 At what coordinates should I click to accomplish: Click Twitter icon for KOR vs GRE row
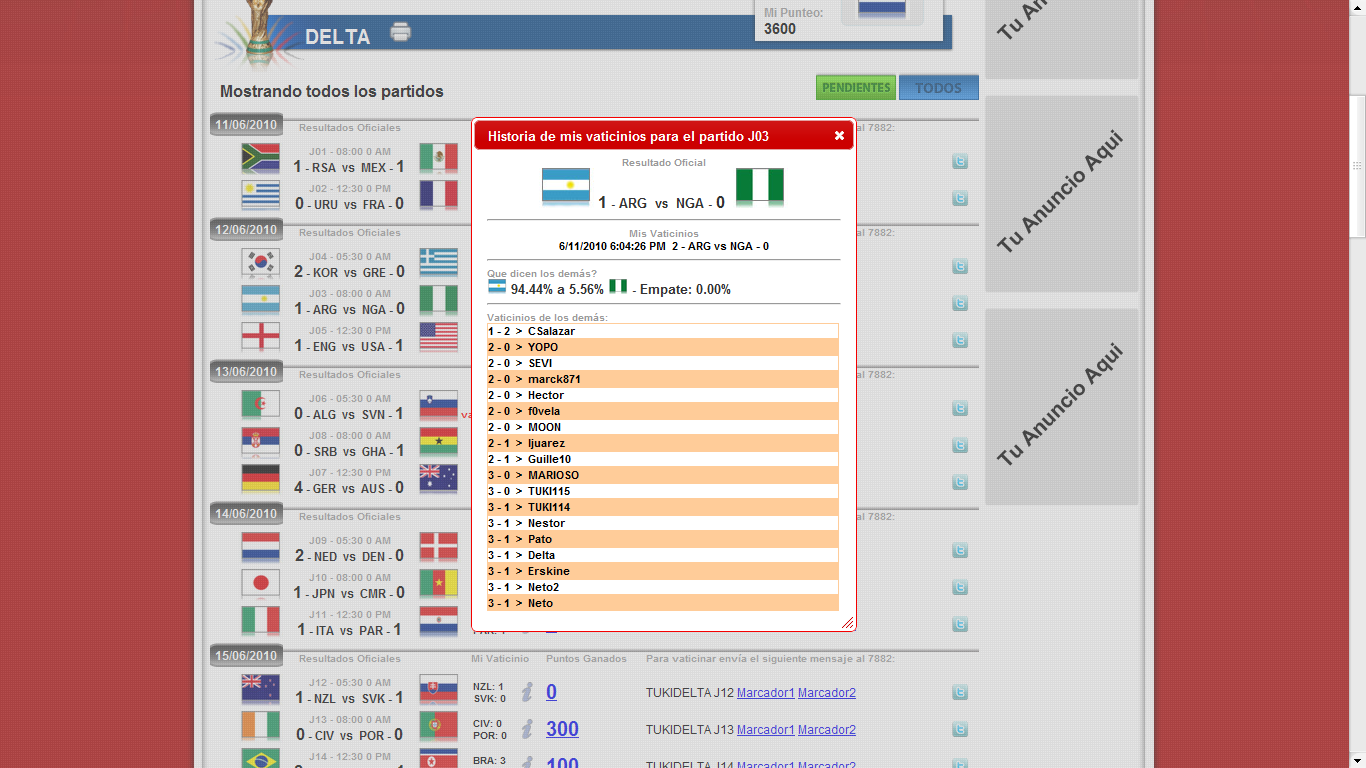pos(960,266)
